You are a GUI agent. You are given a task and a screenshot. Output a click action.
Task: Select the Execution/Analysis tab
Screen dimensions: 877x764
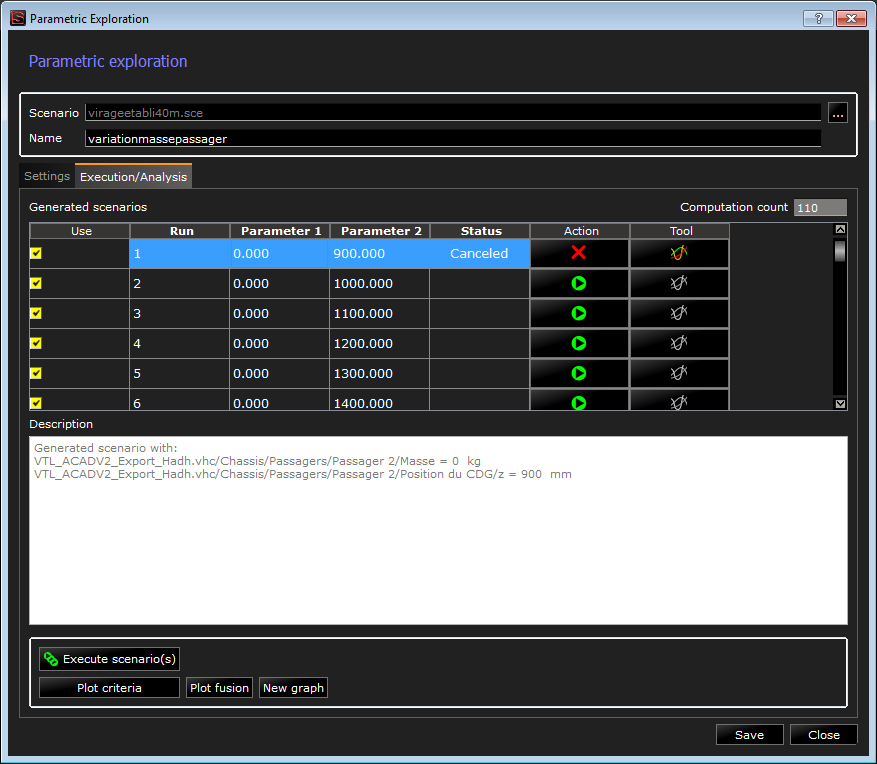click(133, 177)
